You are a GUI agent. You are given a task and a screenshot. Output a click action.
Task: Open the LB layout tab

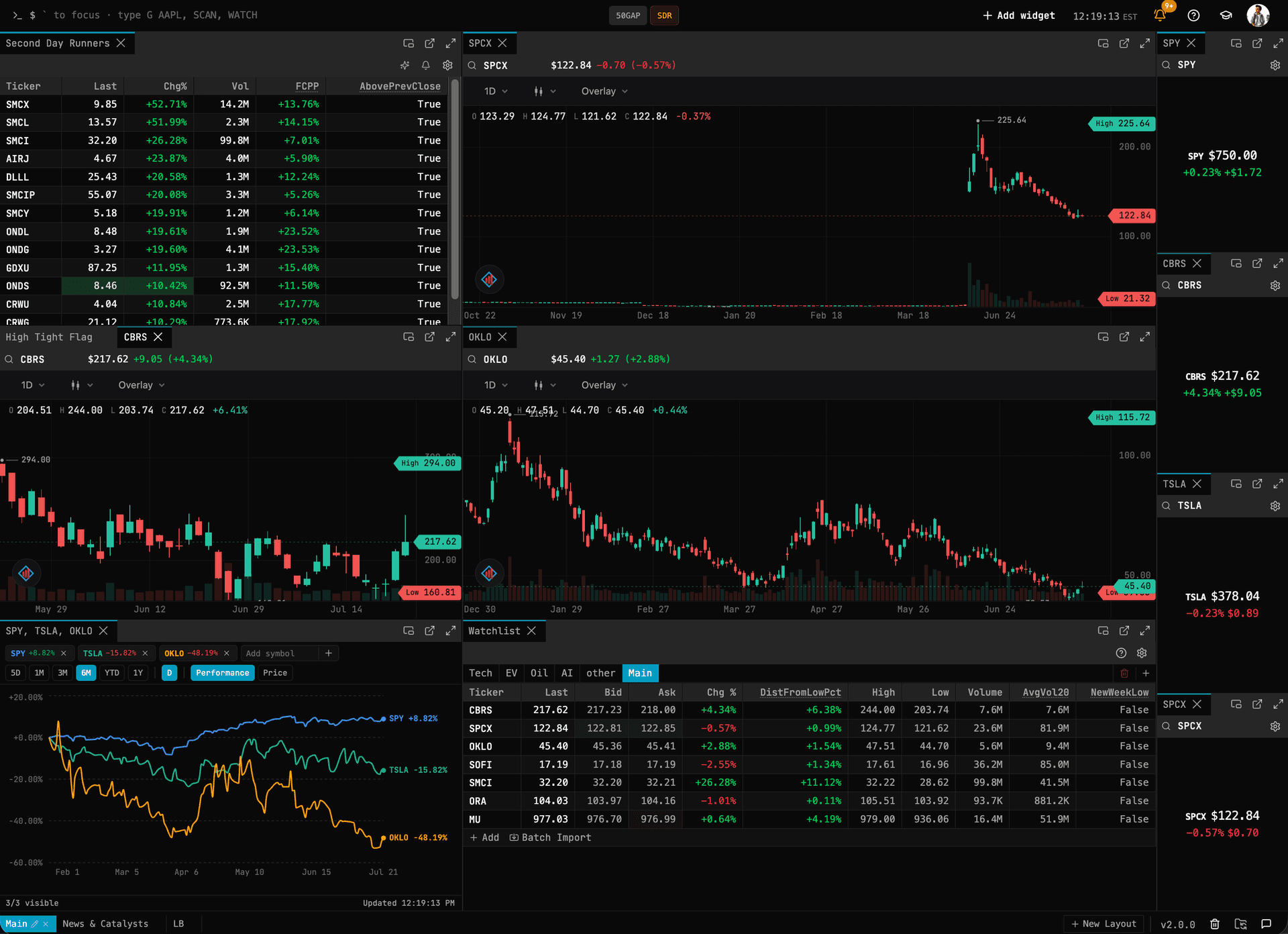click(178, 924)
